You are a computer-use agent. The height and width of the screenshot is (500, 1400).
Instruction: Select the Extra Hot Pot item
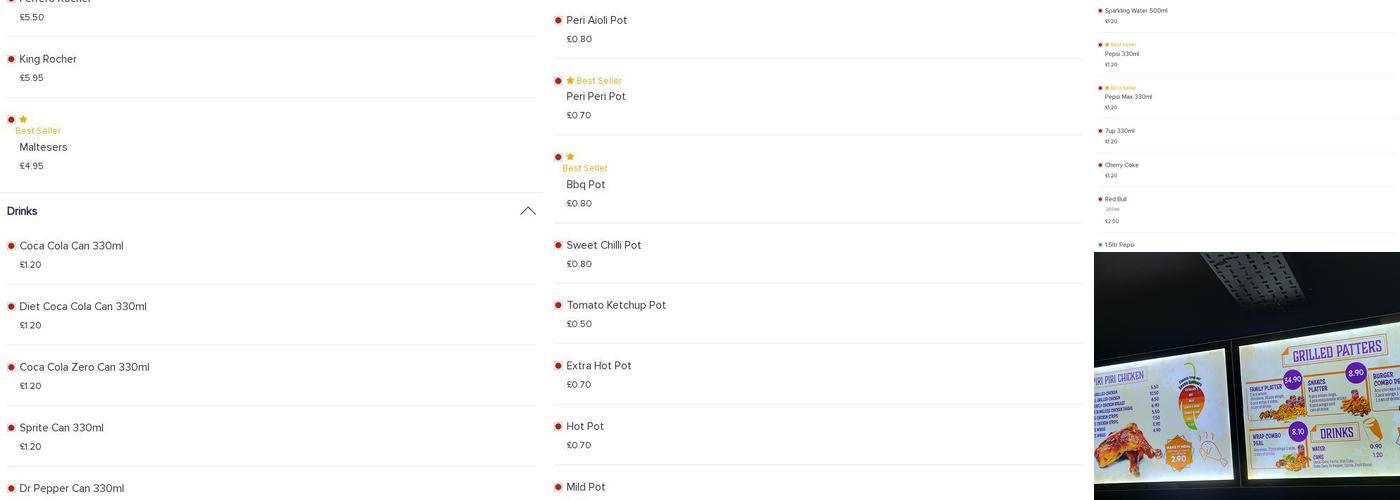coord(598,366)
